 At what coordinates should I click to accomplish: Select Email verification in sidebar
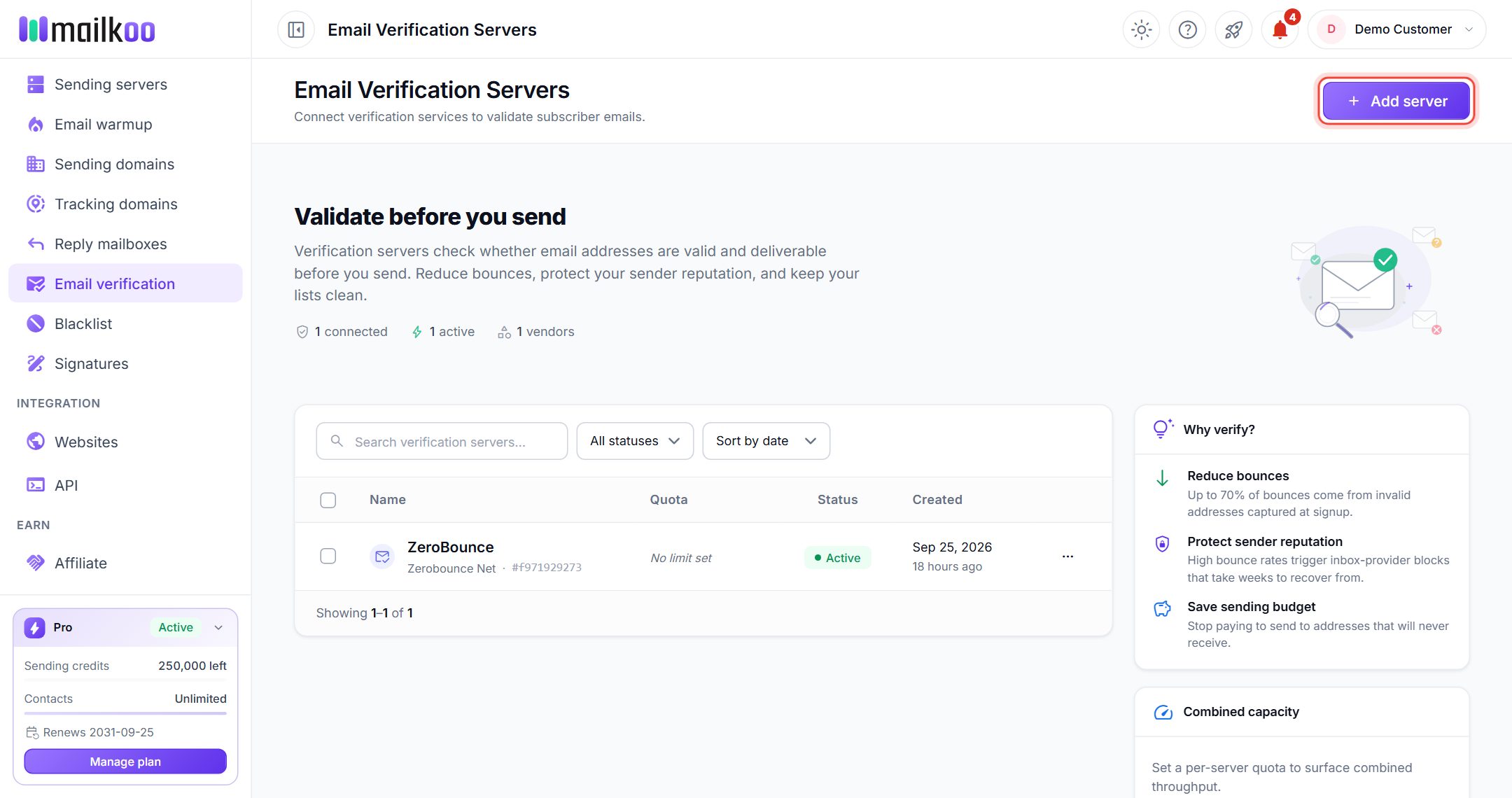tap(125, 283)
